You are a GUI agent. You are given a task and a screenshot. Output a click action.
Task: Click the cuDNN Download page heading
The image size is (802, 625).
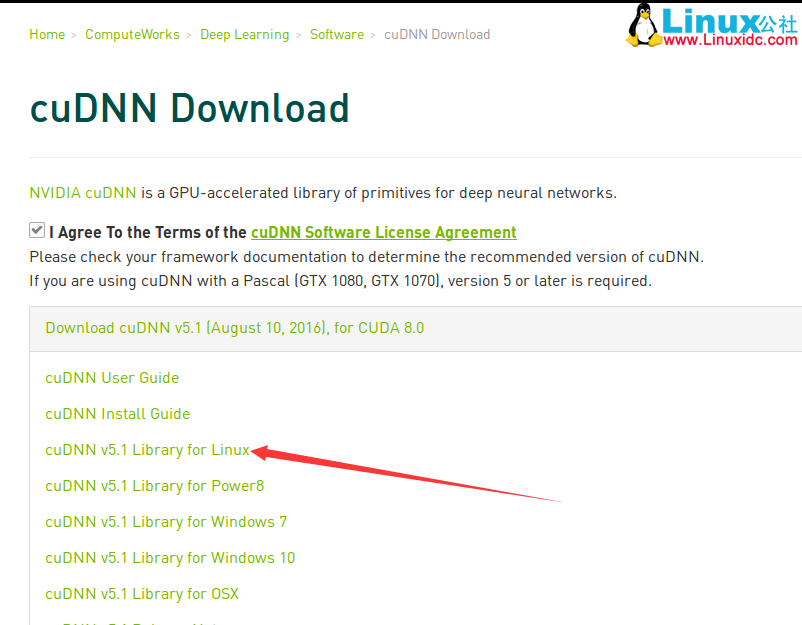pyautogui.click(x=189, y=108)
